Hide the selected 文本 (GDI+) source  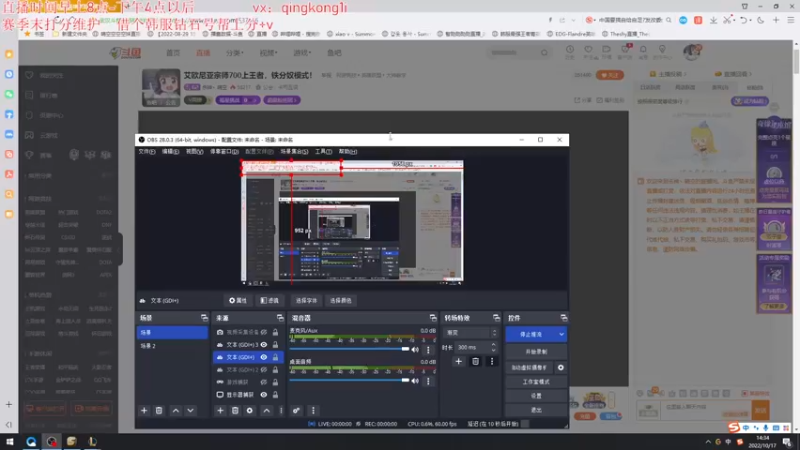264,357
